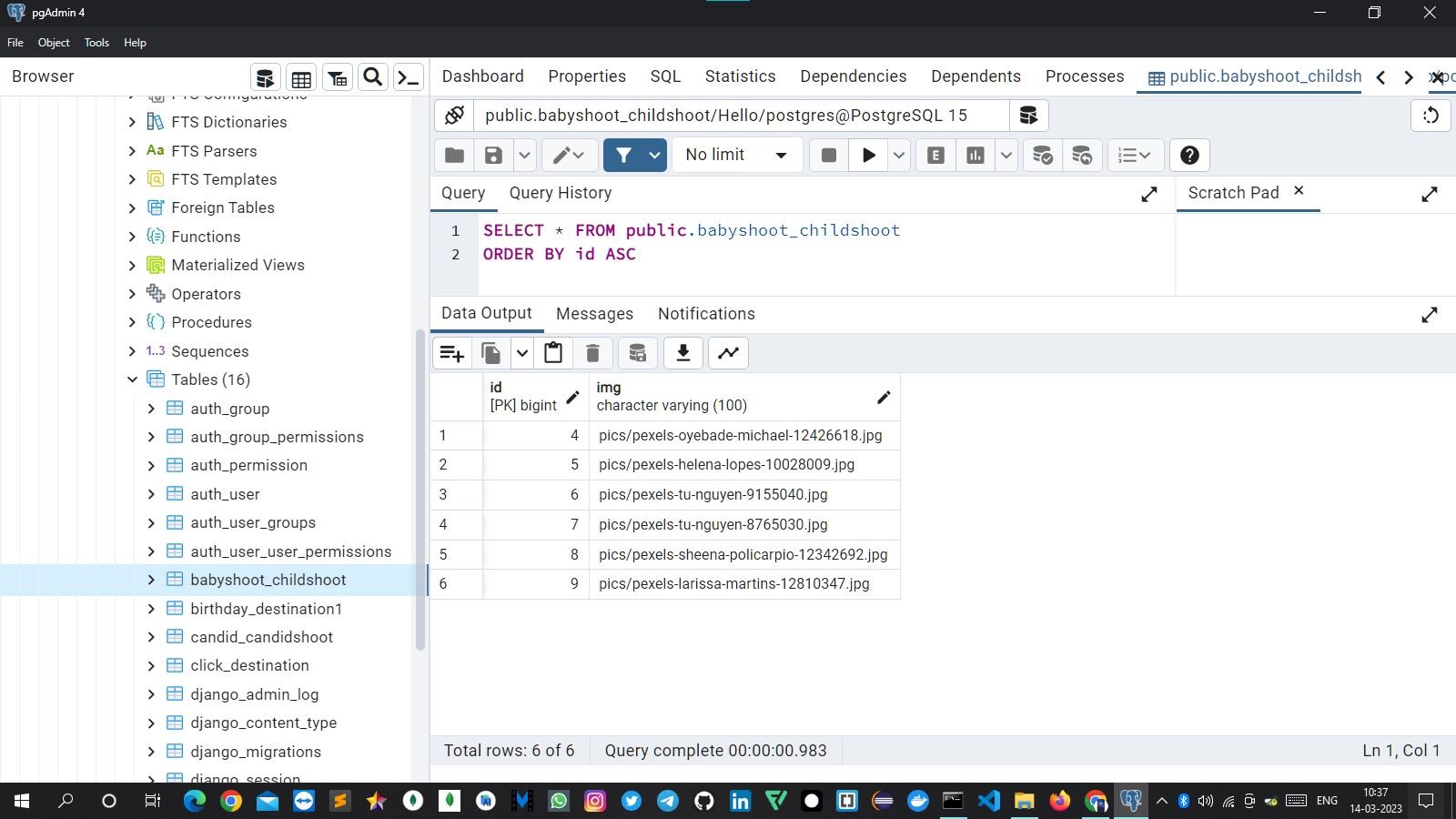Open the query tool help icon
The width and height of the screenshot is (1456, 819).
(1189, 155)
